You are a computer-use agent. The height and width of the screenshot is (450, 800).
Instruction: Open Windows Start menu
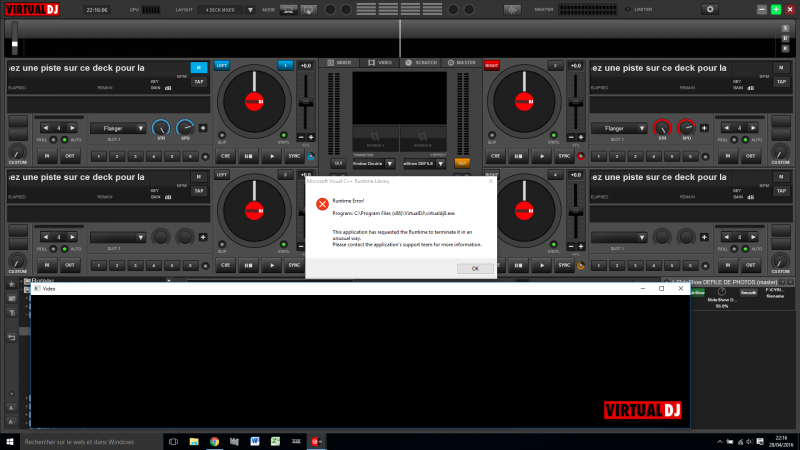(x=10, y=442)
